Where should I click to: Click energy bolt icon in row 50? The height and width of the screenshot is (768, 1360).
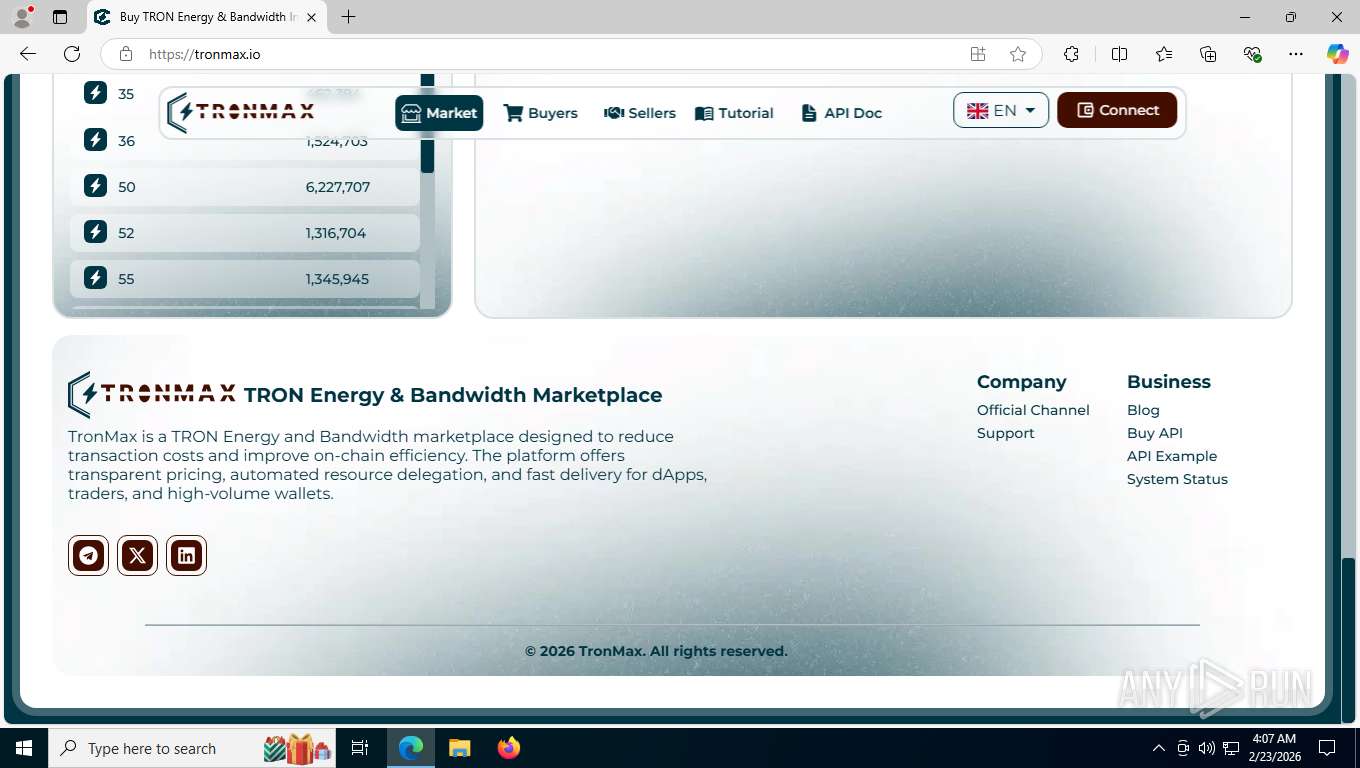click(x=95, y=186)
